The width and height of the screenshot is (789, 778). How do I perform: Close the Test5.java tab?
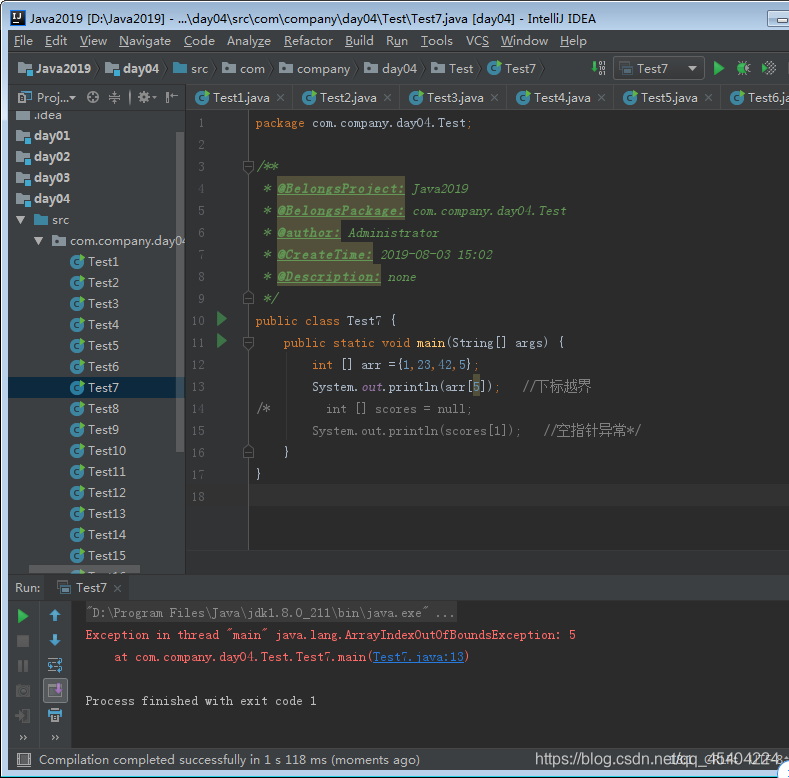click(708, 98)
